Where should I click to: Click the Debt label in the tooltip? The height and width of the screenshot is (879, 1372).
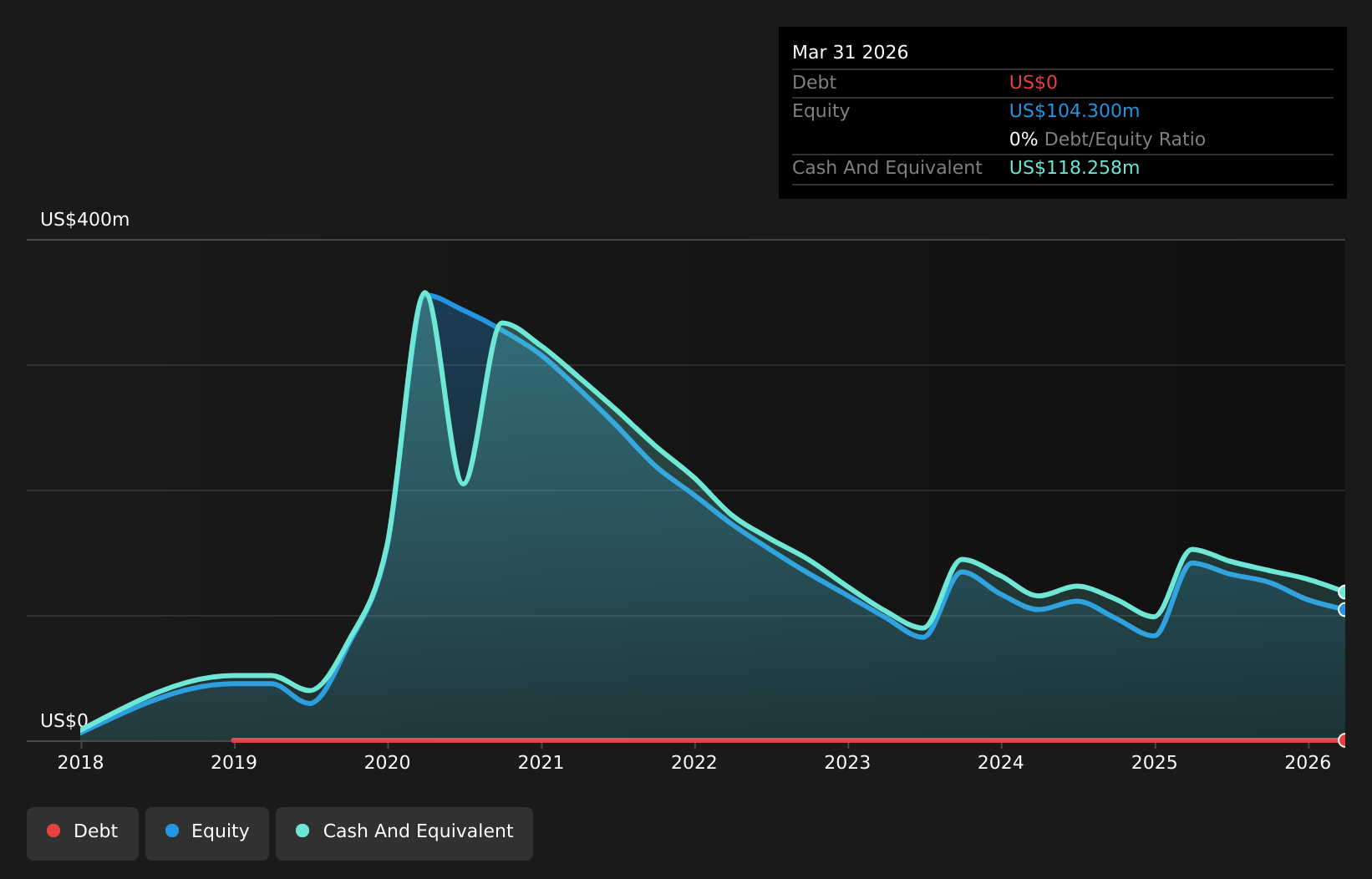pyautogui.click(x=814, y=83)
